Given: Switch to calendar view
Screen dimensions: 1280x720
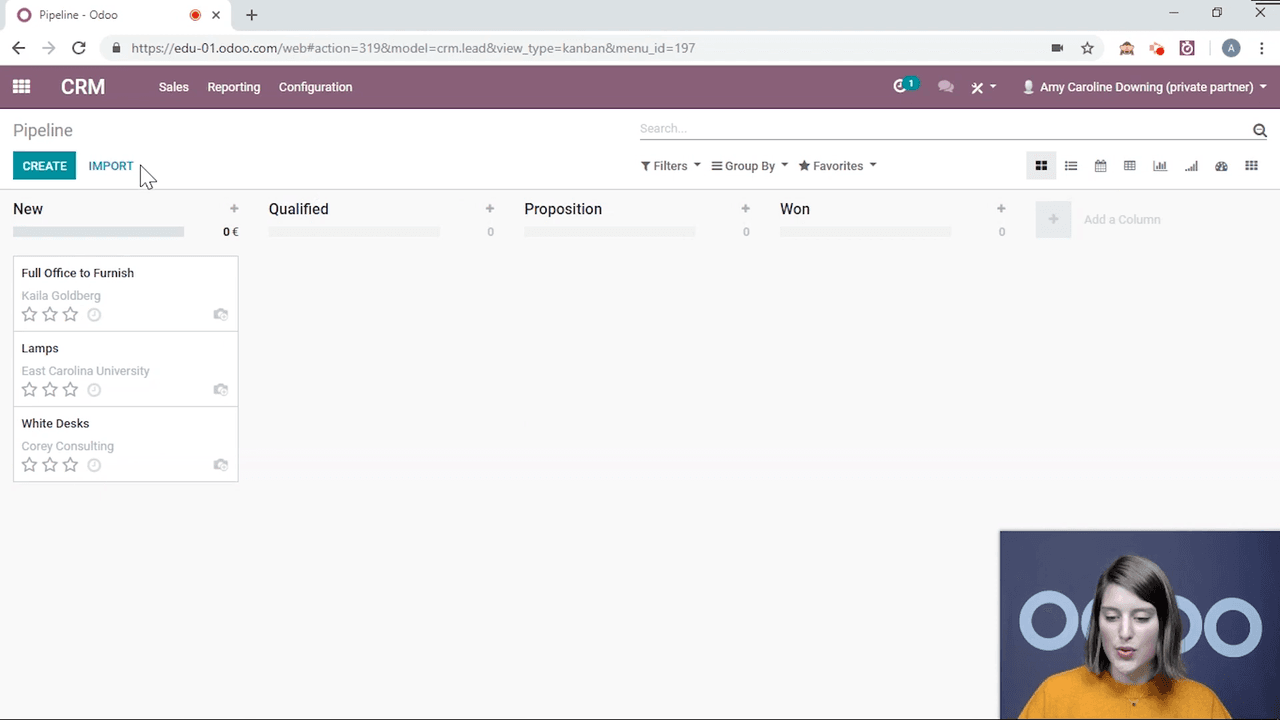Looking at the screenshot, I should click(x=1100, y=166).
